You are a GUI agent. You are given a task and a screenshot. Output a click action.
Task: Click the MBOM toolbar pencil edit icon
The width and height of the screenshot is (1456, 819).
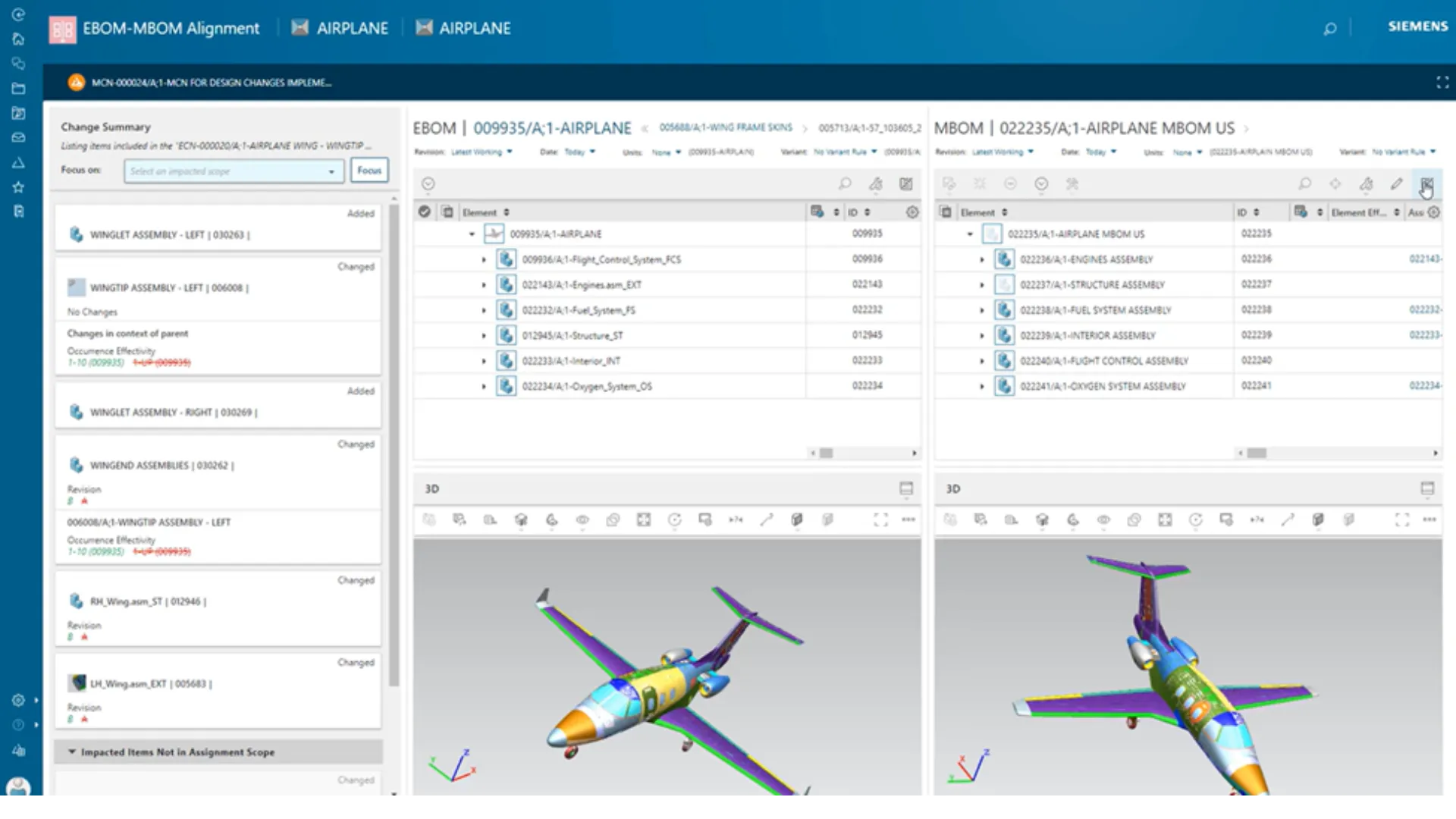[1396, 184]
